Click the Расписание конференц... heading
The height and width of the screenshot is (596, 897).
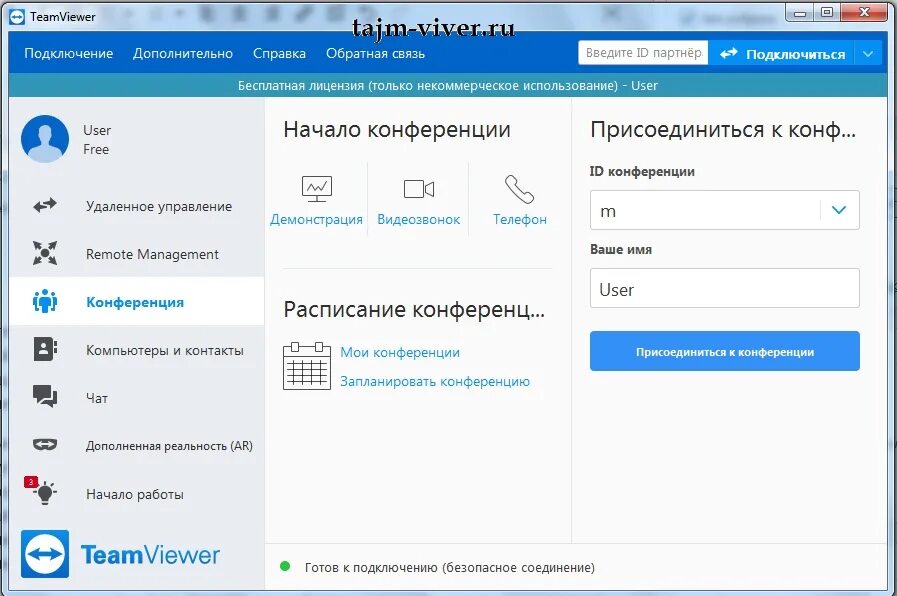pos(414,309)
